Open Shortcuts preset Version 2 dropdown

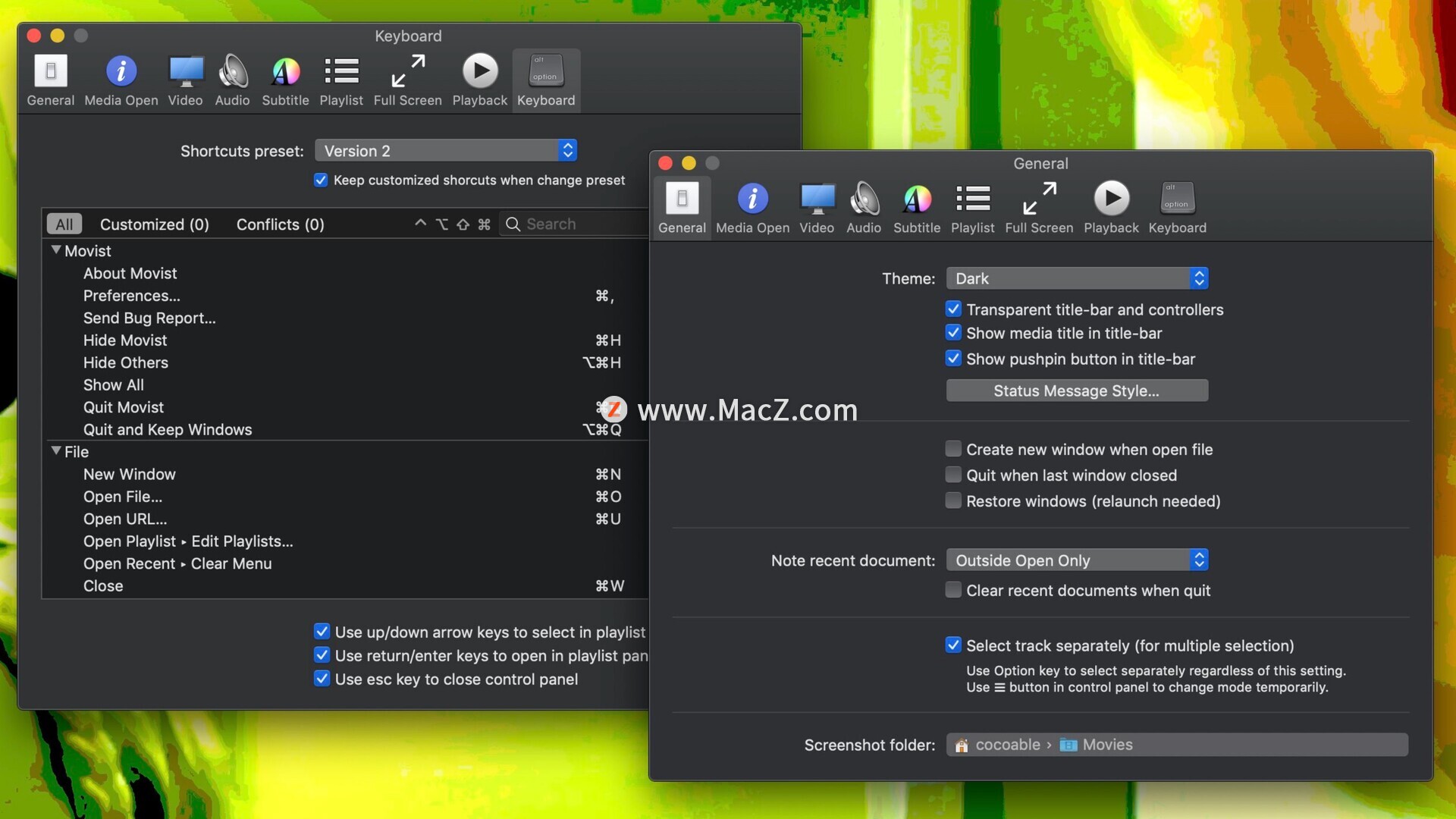pos(446,150)
